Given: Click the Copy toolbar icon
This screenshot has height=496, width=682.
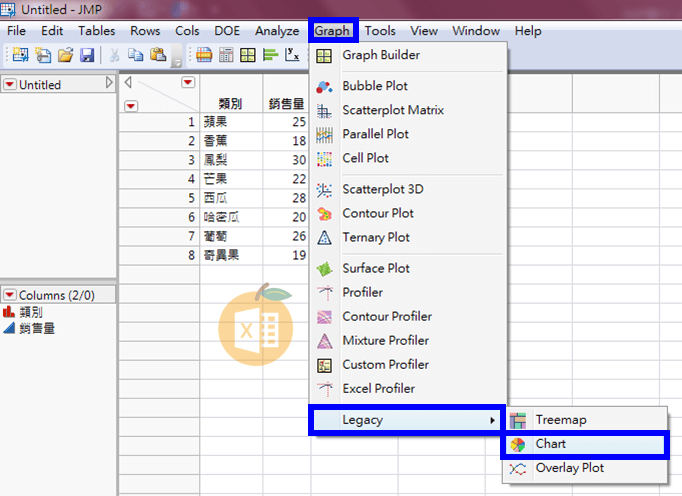Looking at the screenshot, I should (x=136, y=55).
